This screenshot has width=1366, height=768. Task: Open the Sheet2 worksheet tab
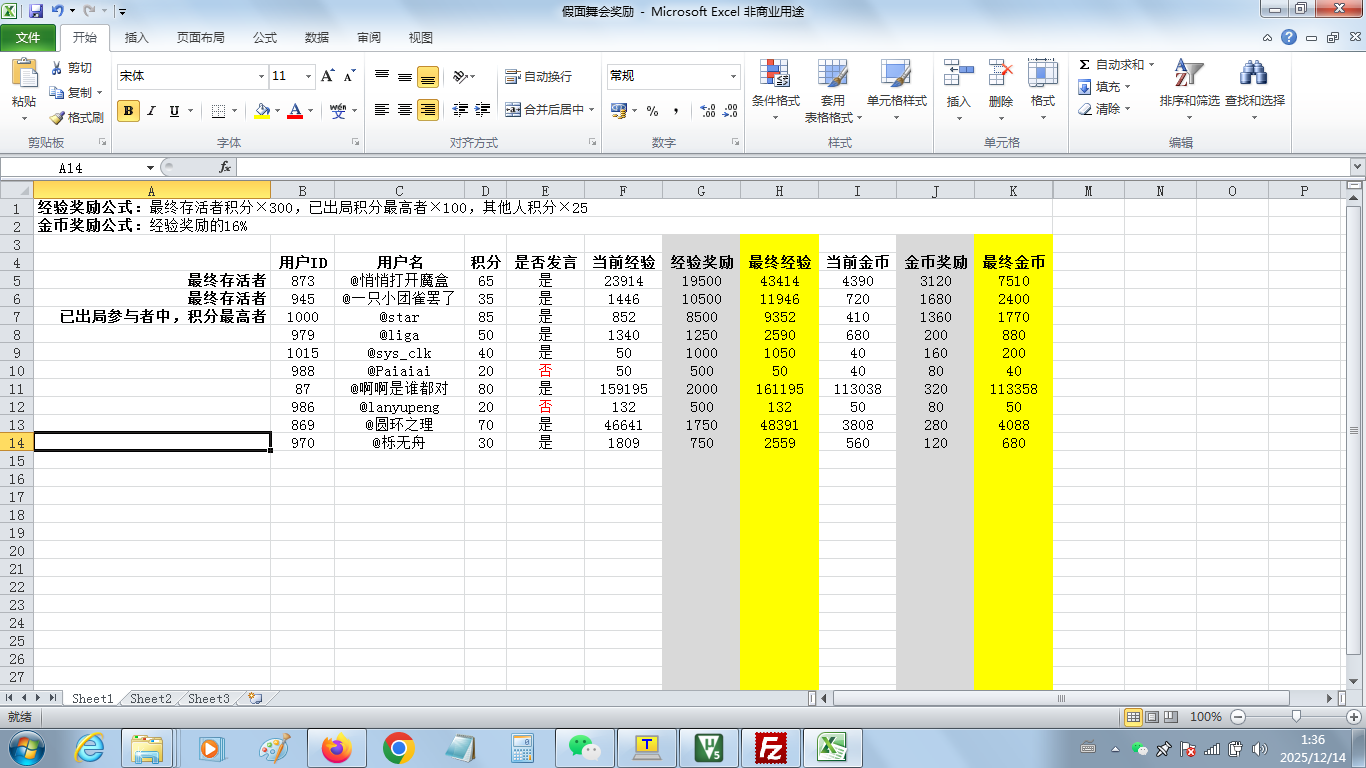tap(151, 699)
